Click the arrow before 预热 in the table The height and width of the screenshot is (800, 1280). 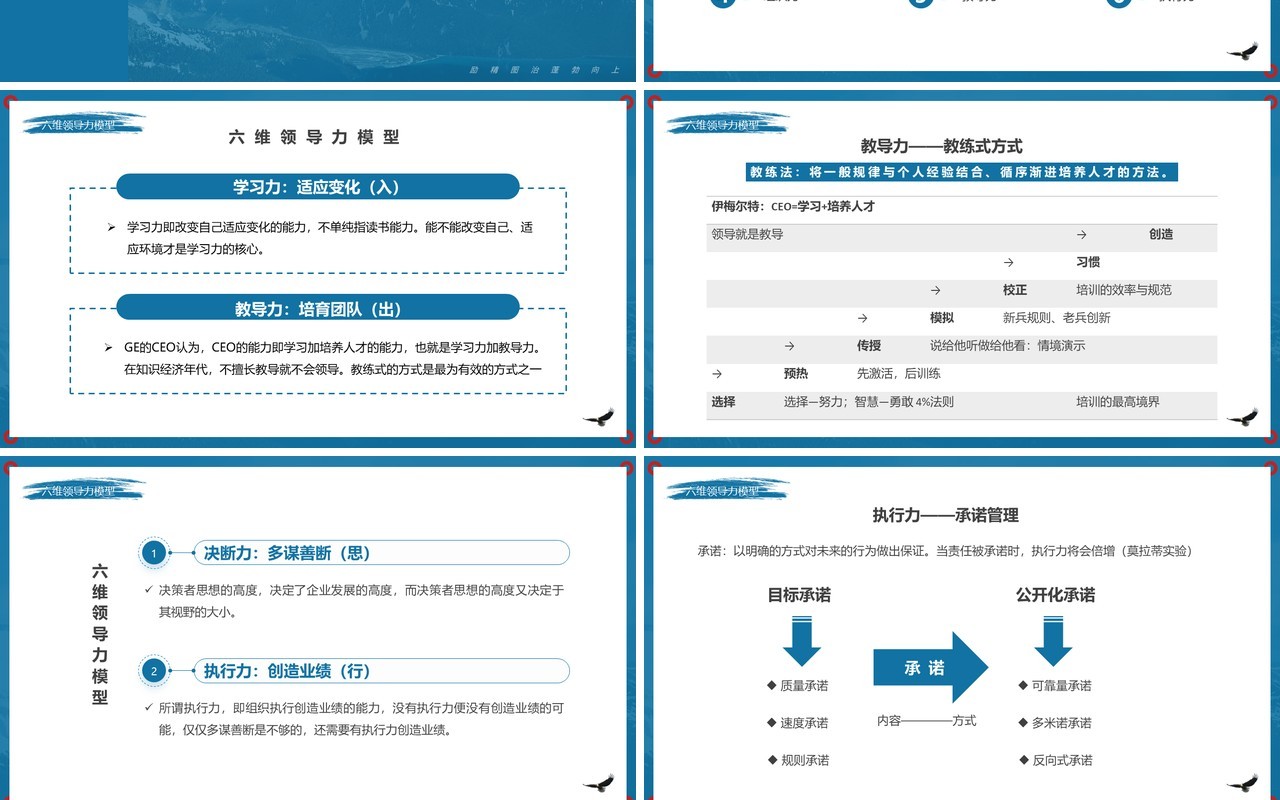(717, 374)
